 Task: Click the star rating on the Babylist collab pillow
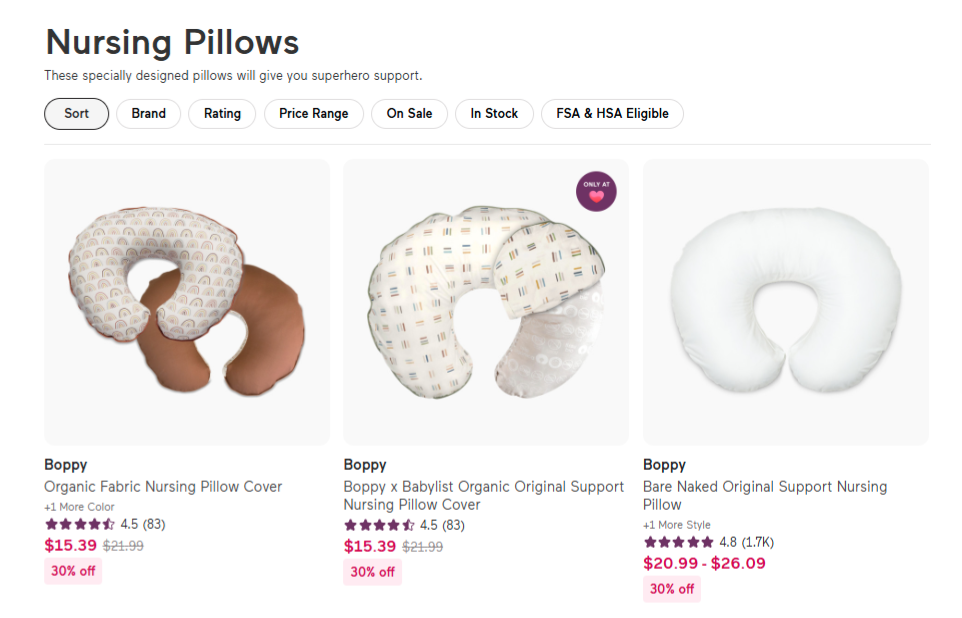point(378,523)
